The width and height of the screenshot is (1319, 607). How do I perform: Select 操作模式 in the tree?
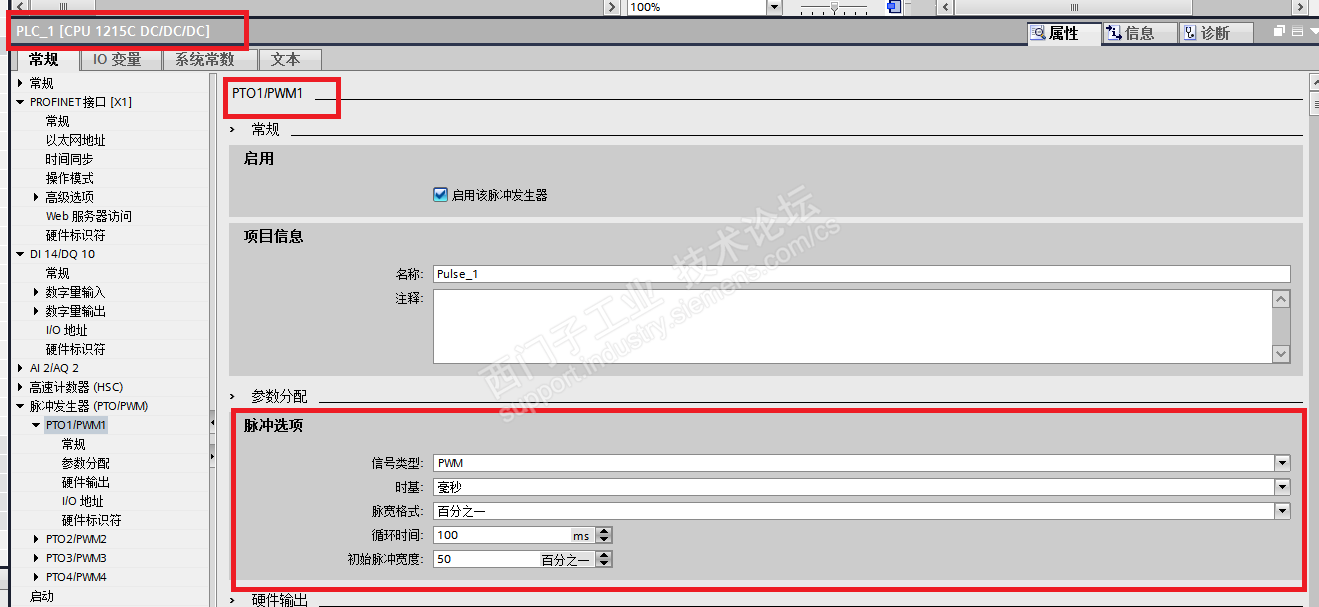[69, 178]
